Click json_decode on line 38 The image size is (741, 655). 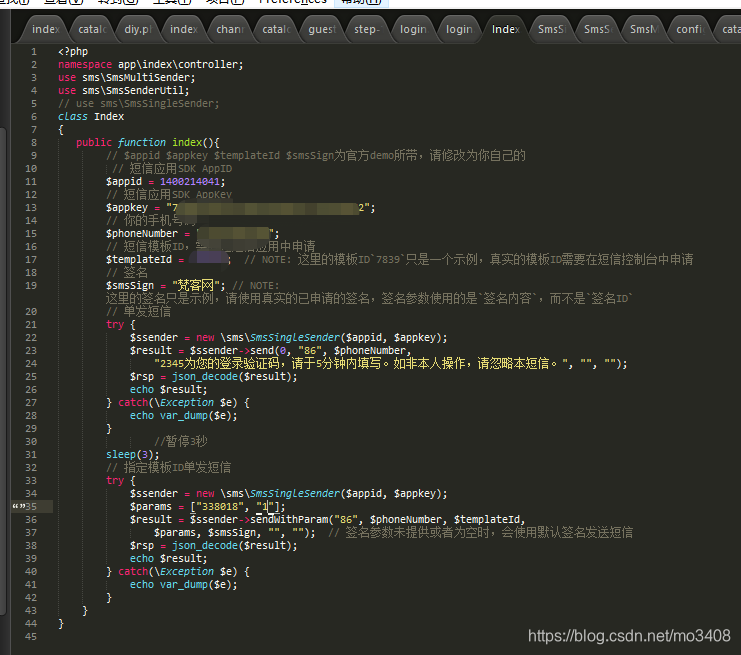tap(205, 545)
